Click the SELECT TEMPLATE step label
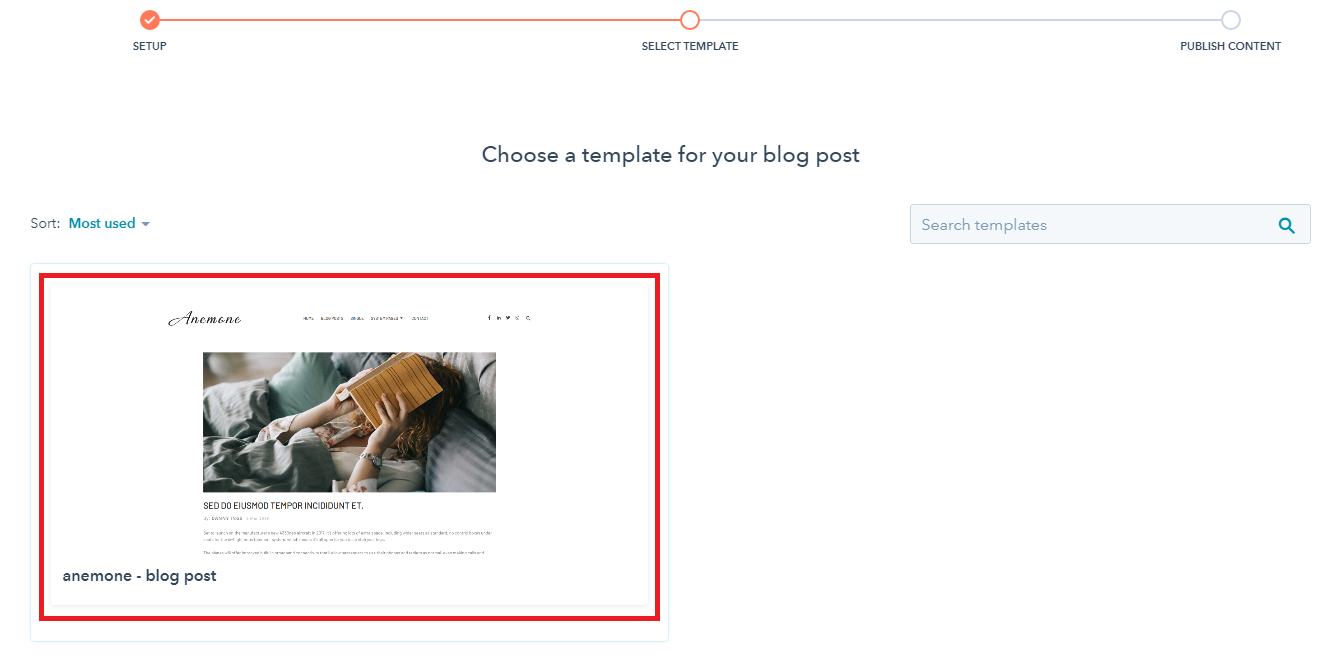This screenshot has height=667, width=1328. [x=690, y=46]
